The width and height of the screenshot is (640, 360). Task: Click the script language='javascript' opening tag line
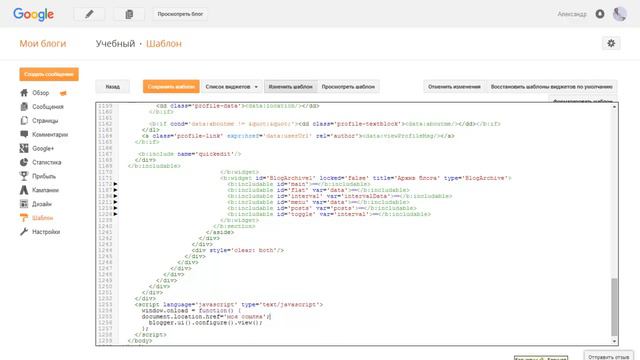coord(229,304)
